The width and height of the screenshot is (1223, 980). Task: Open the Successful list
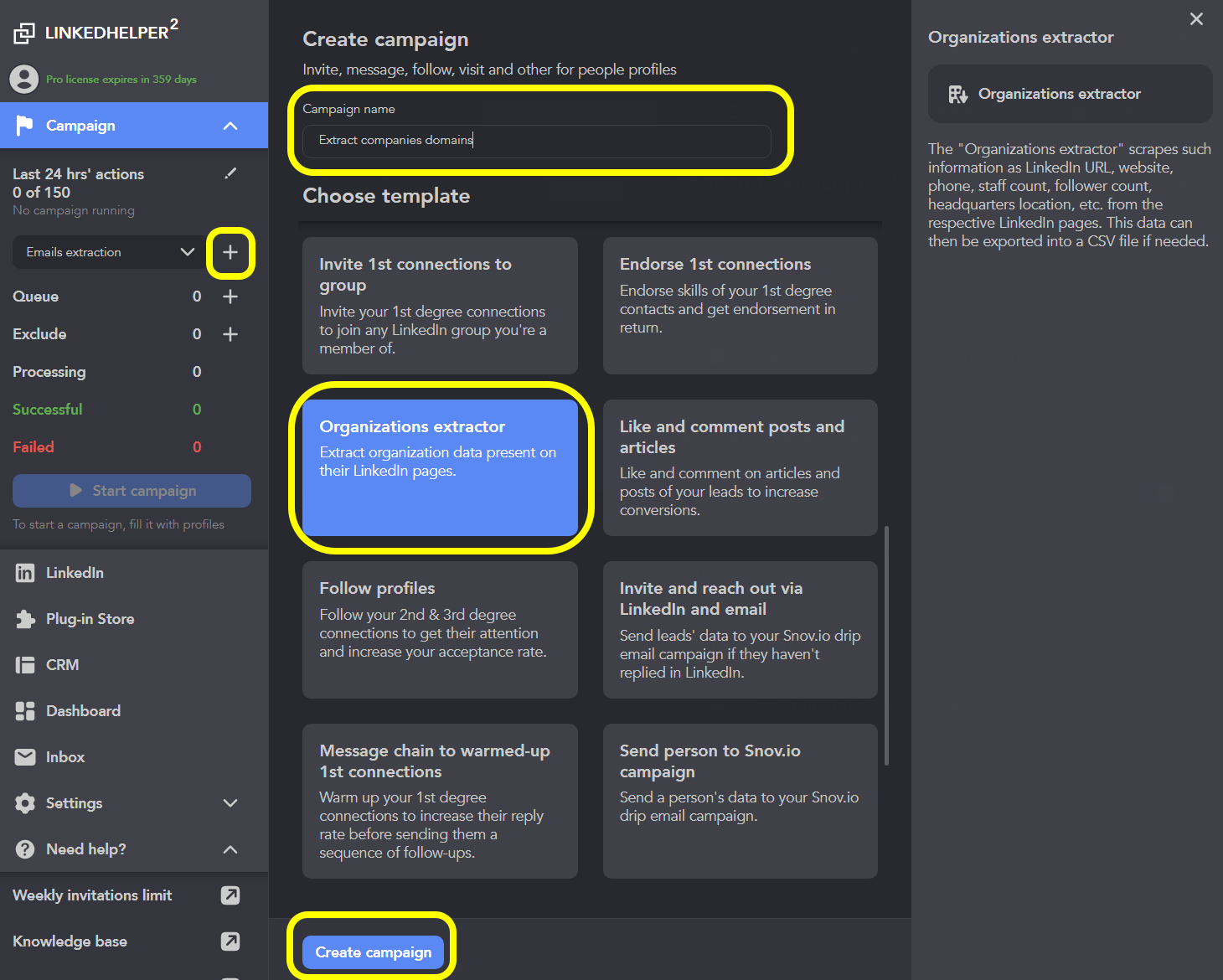tap(48, 410)
